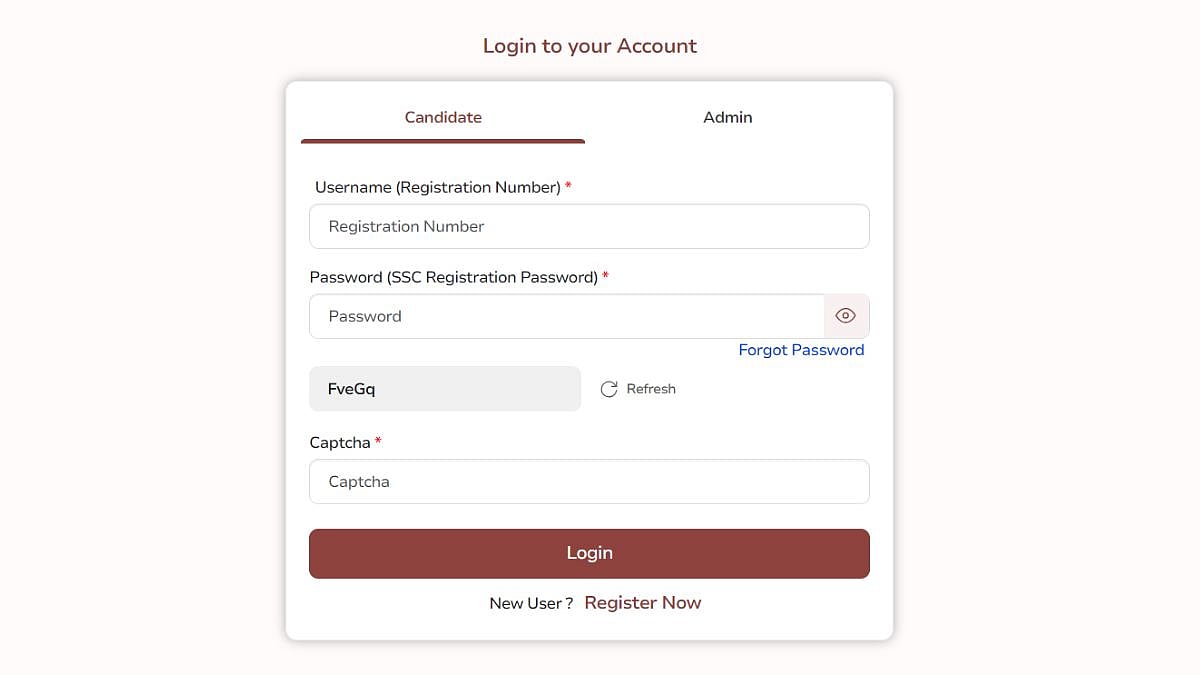Click the red asterisk after Captcha label
The width and height of the screenshot is (1200, 675).
378,441
